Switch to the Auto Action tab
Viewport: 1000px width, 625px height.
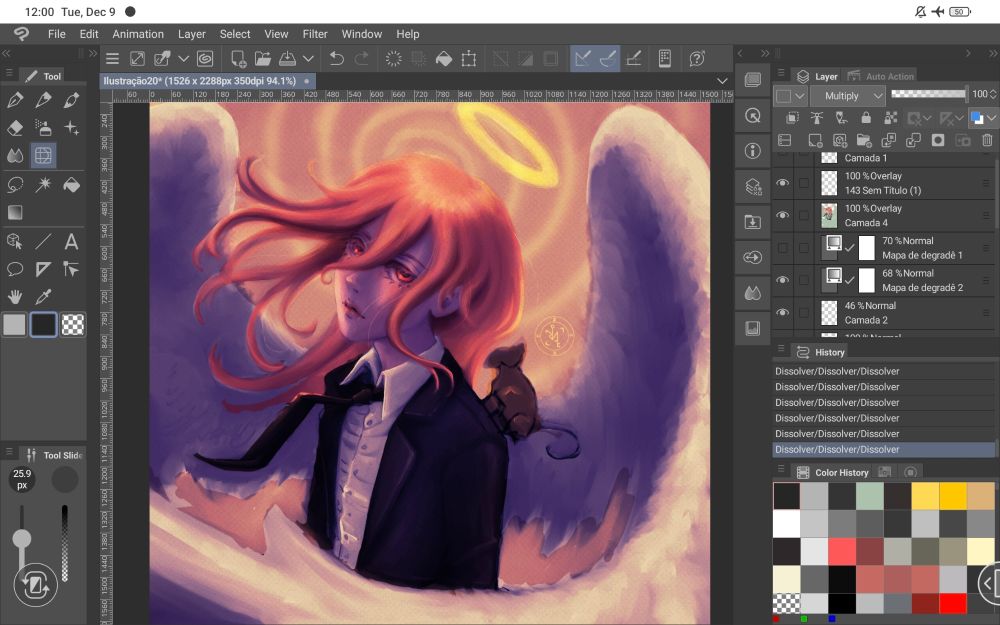(x=888, y=76)
